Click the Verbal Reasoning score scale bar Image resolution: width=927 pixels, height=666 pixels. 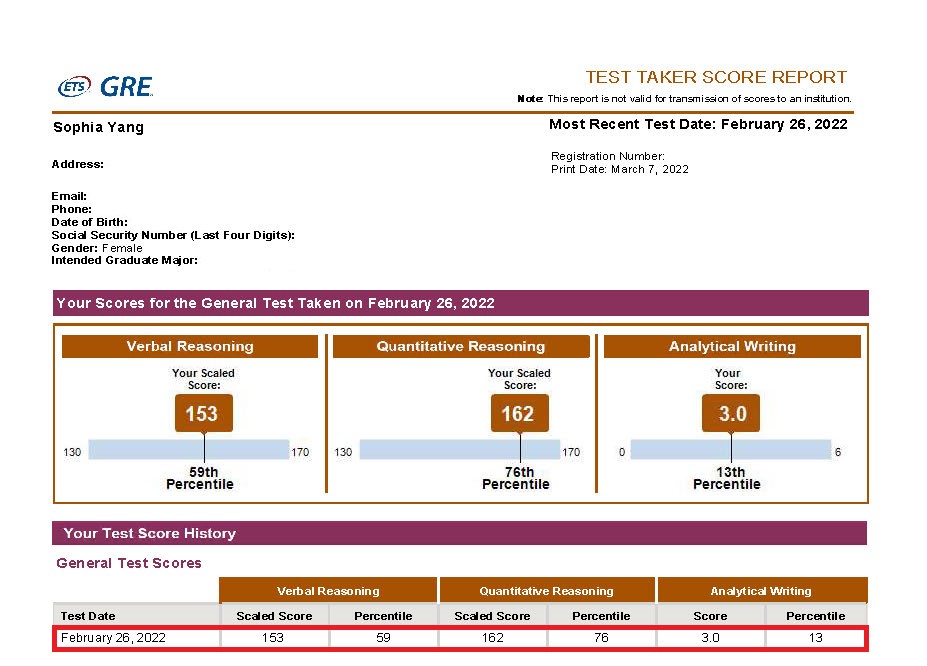click(189, 450)
